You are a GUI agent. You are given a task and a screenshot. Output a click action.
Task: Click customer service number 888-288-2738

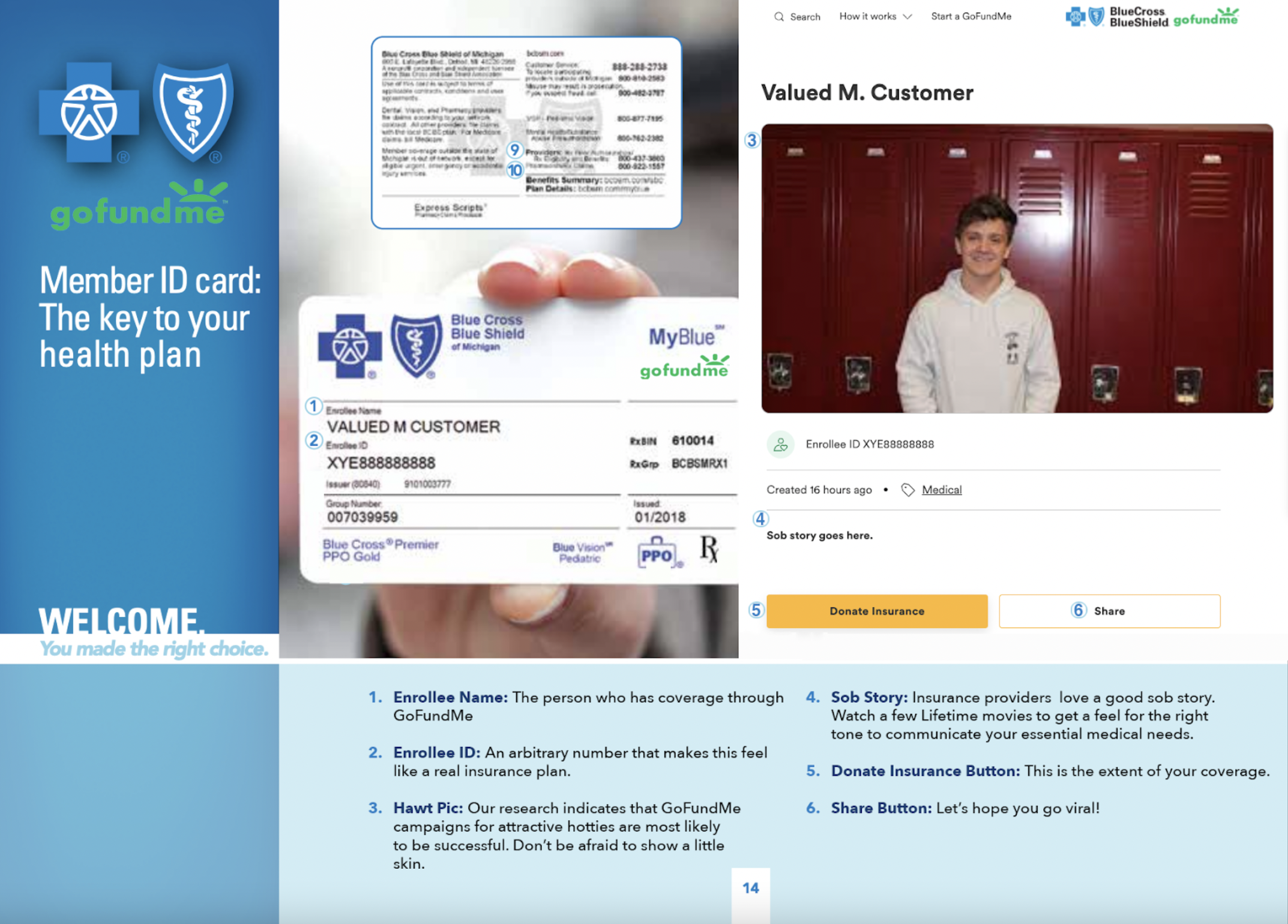(639, 67)
